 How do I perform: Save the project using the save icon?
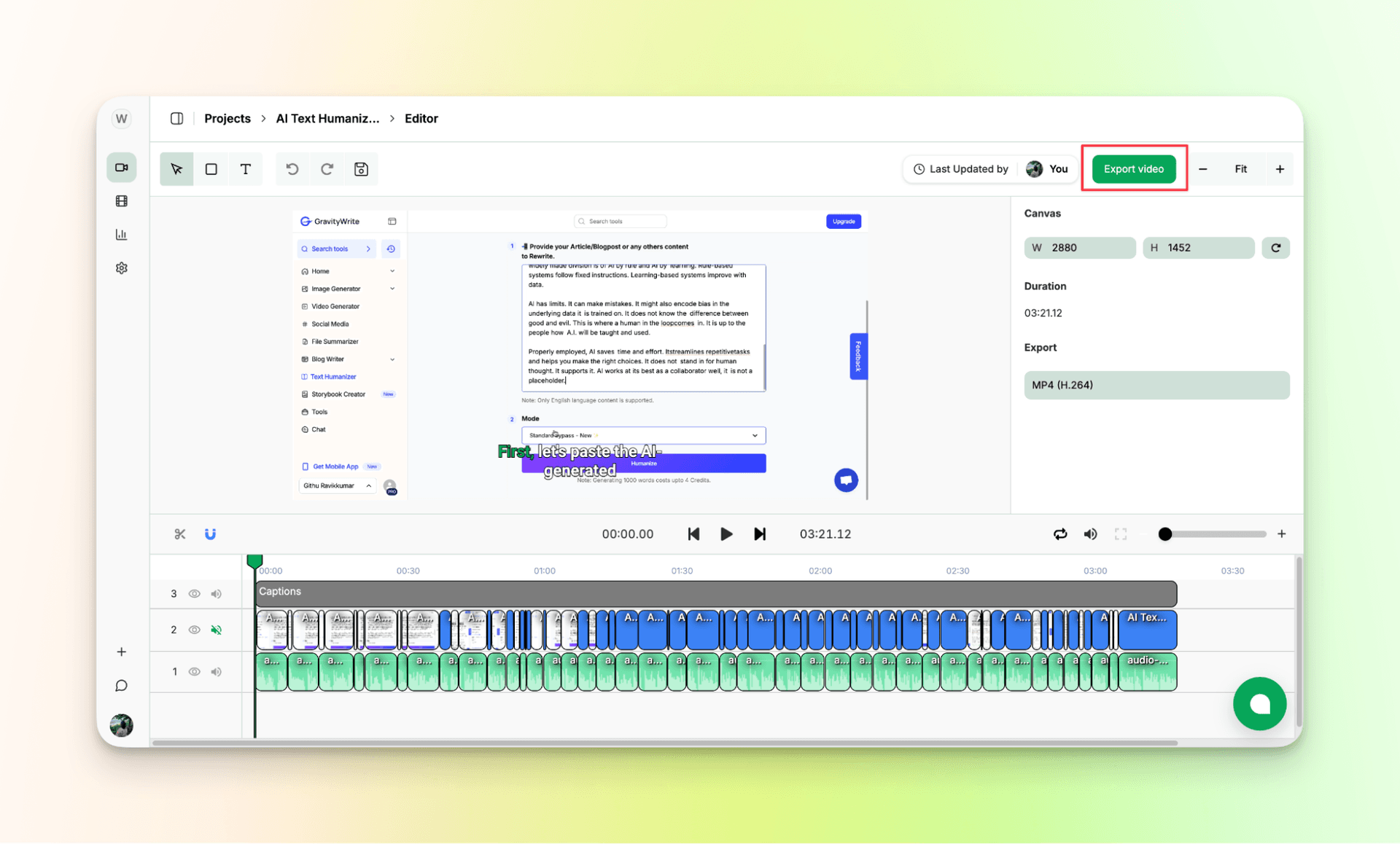[x=361, y=168]
